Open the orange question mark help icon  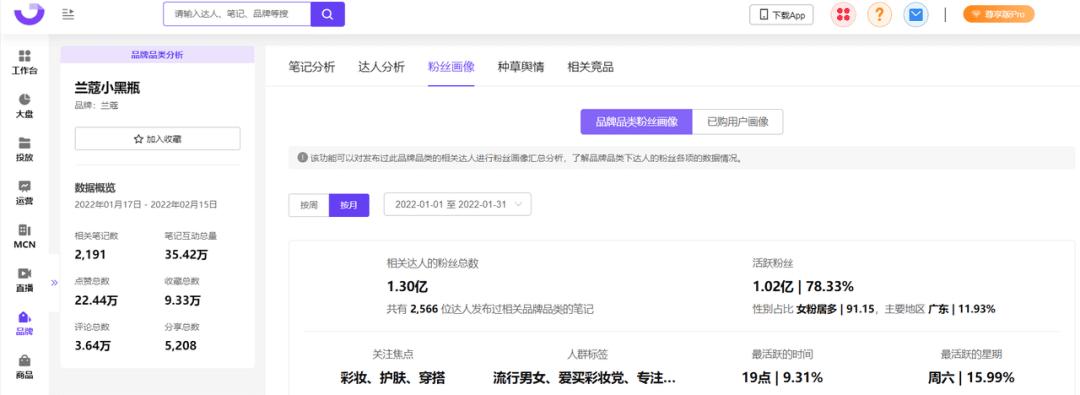(x=879, y=14)
